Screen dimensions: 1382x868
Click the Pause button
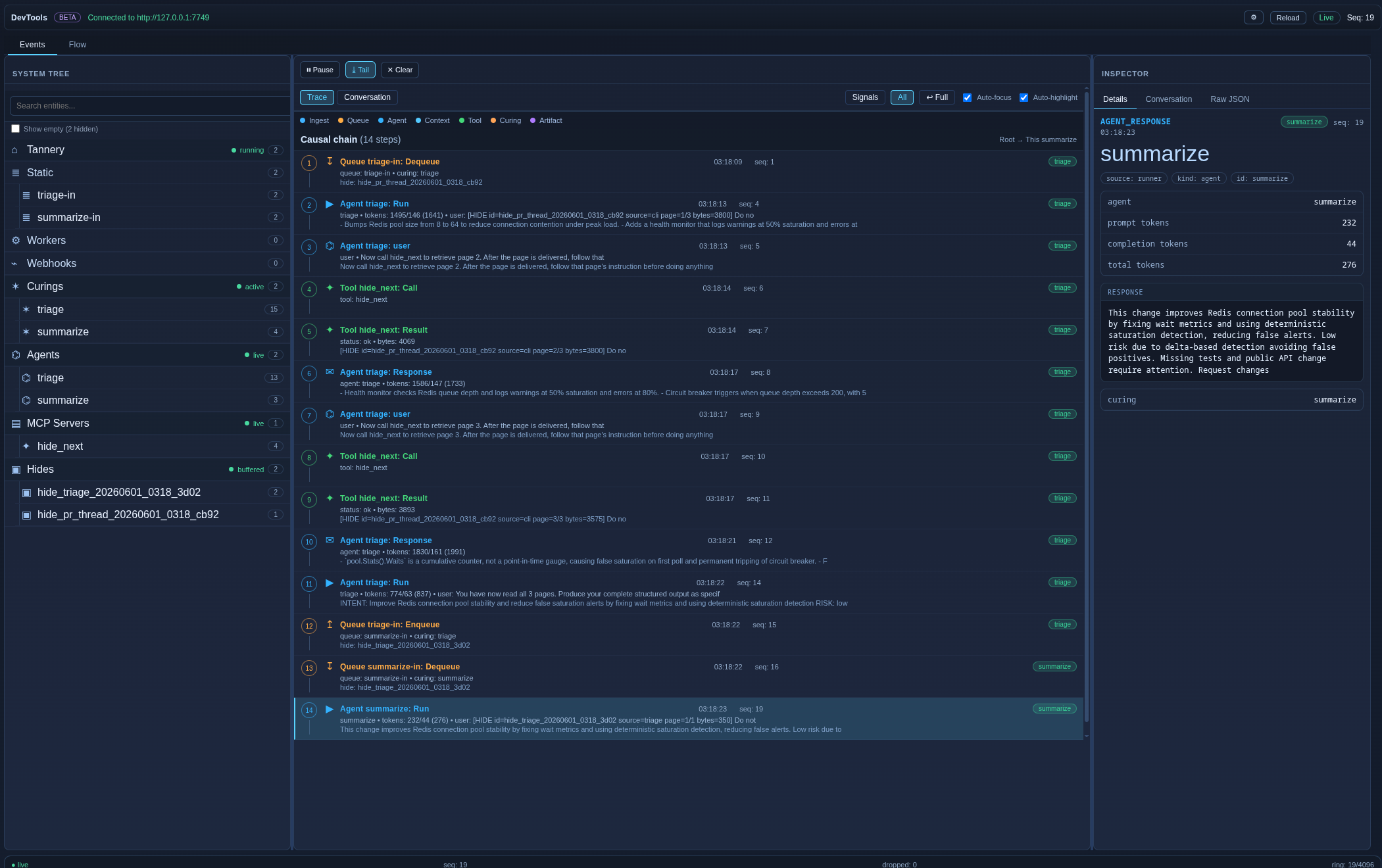pos(320,70)
